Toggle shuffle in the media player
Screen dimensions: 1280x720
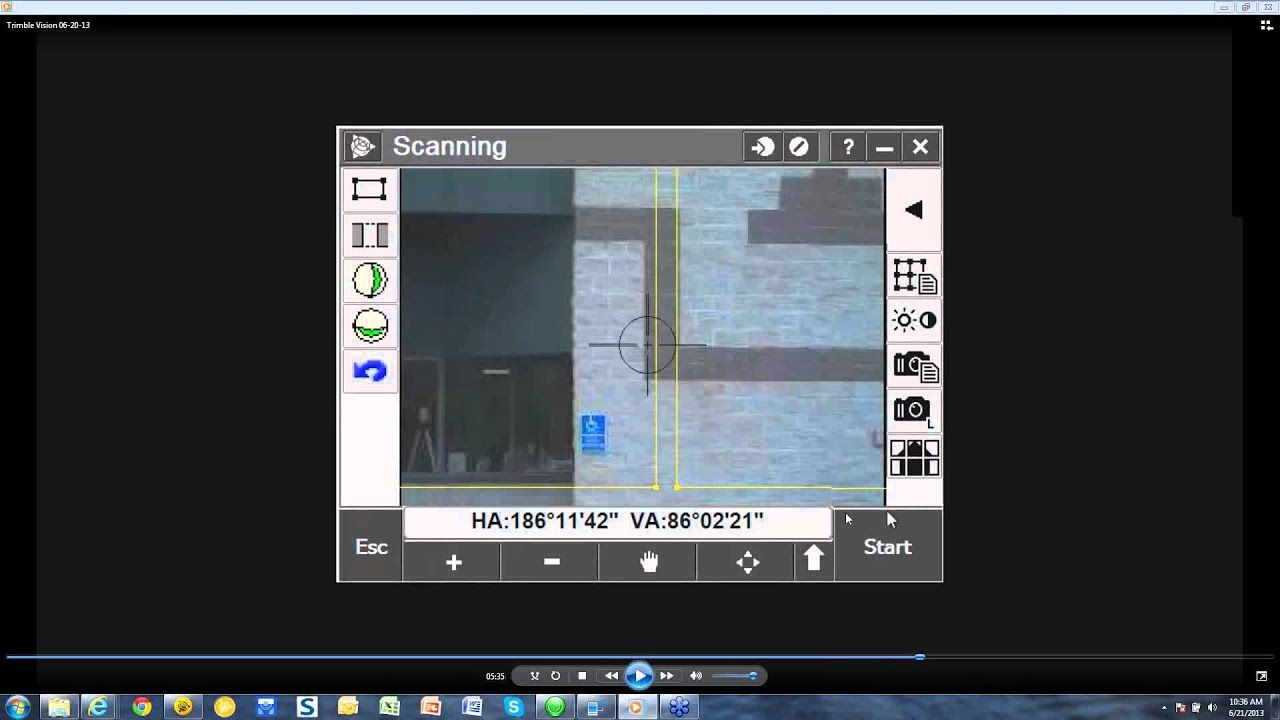click(535, 676)
